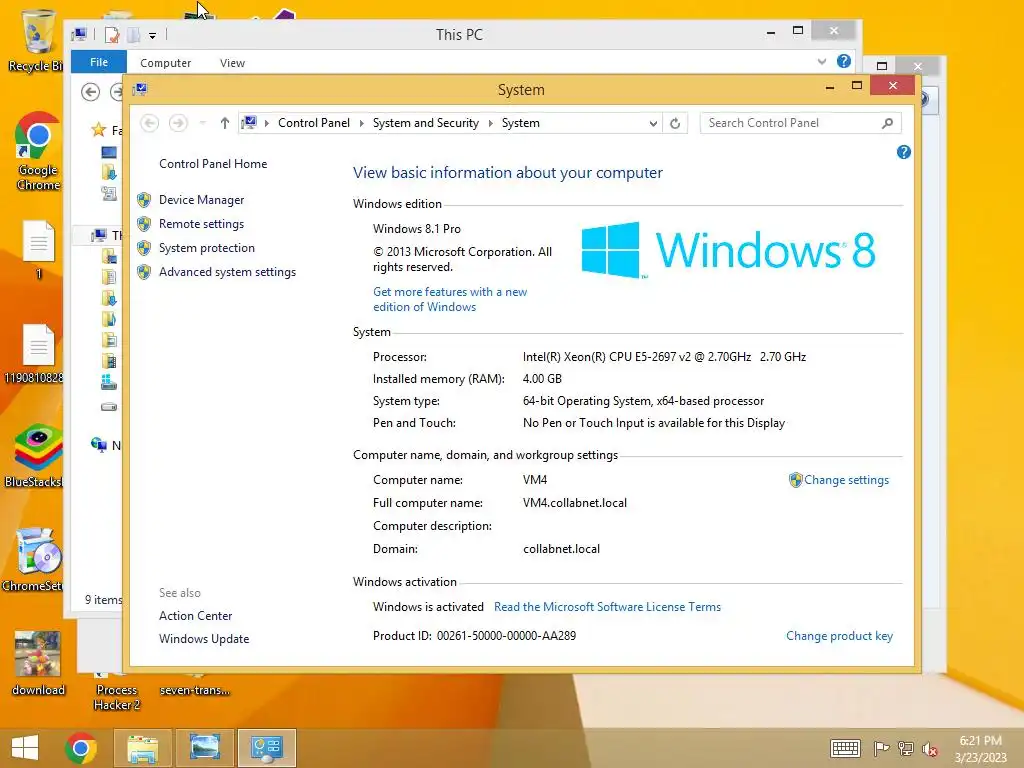Click the System window title icon
The width and height of the screenshot is (1024, 768).
[140, 89]
